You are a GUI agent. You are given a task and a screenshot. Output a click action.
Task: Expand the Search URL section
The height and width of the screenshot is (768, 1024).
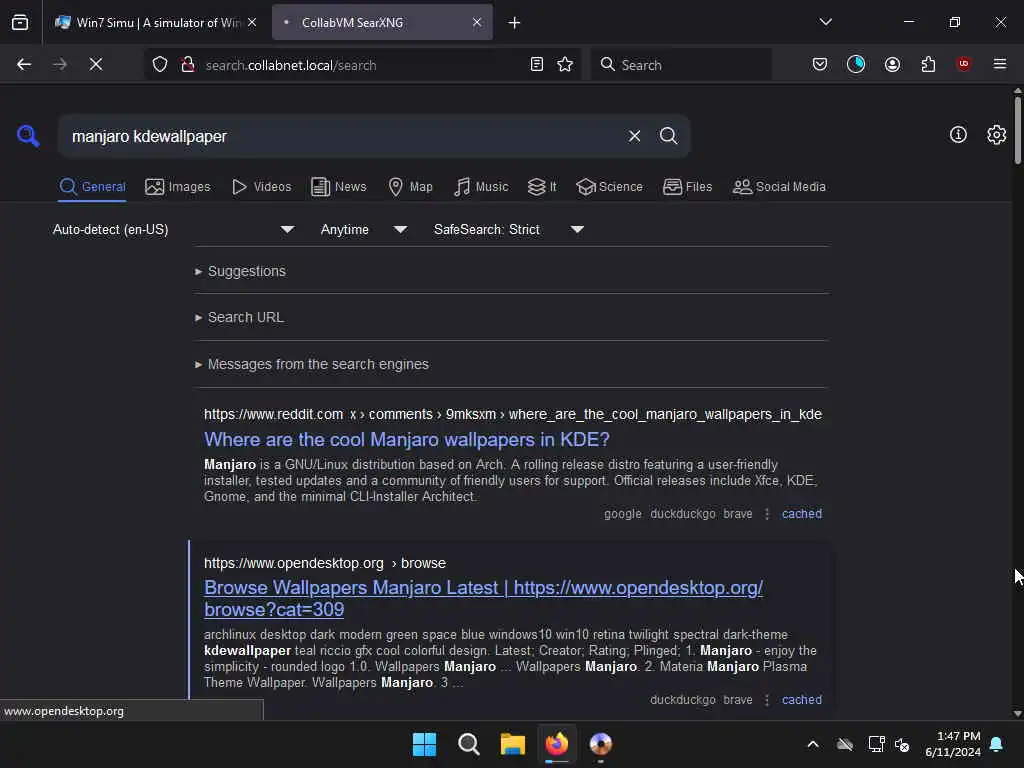[239, 317]
